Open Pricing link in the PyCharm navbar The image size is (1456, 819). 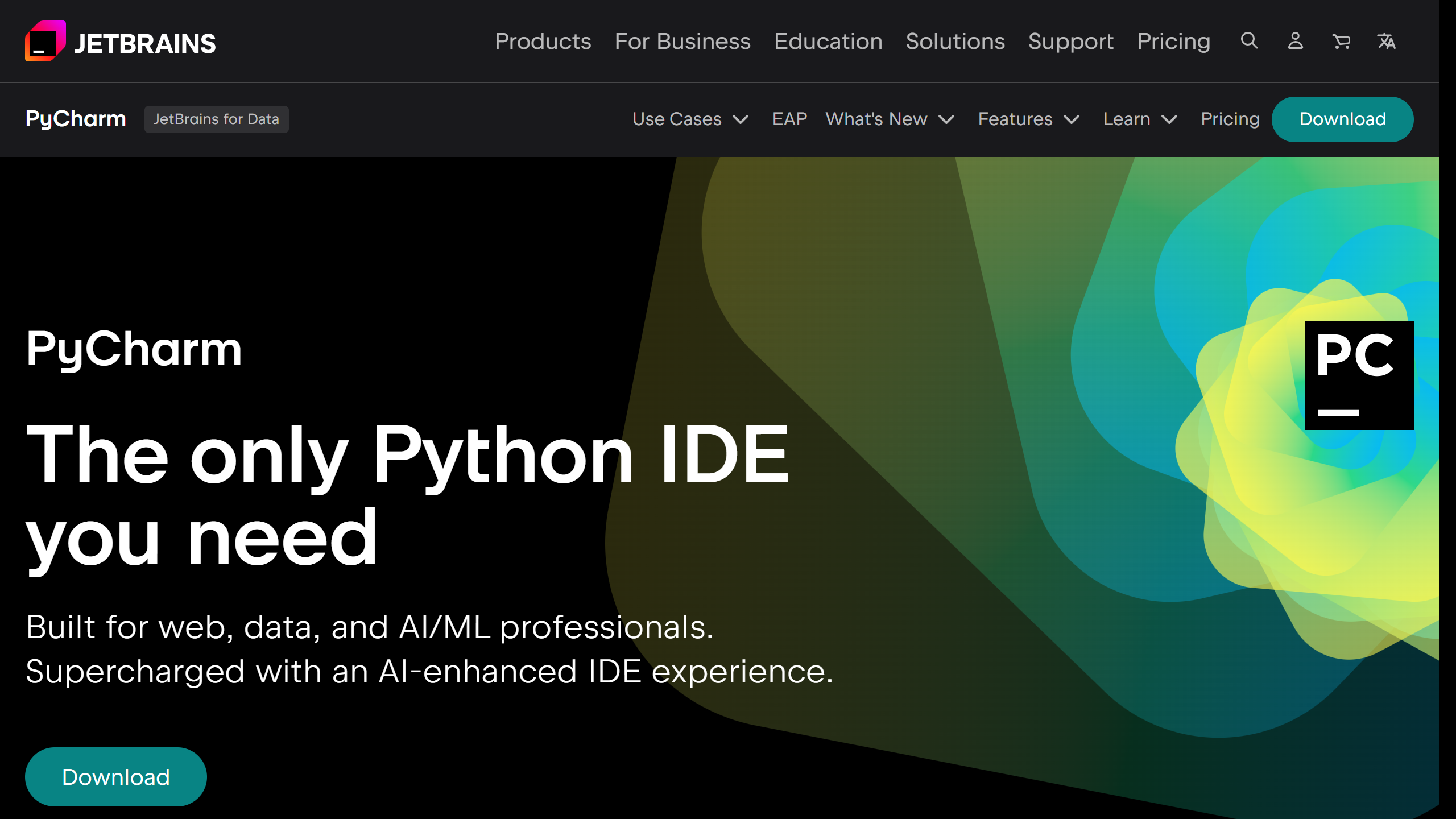pos(1230,119)
